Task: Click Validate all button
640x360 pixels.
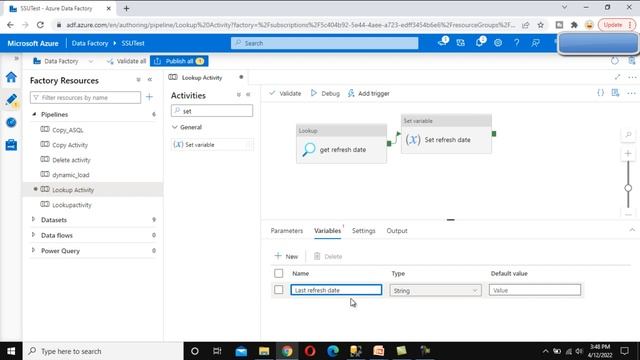Action: [126, 61]
